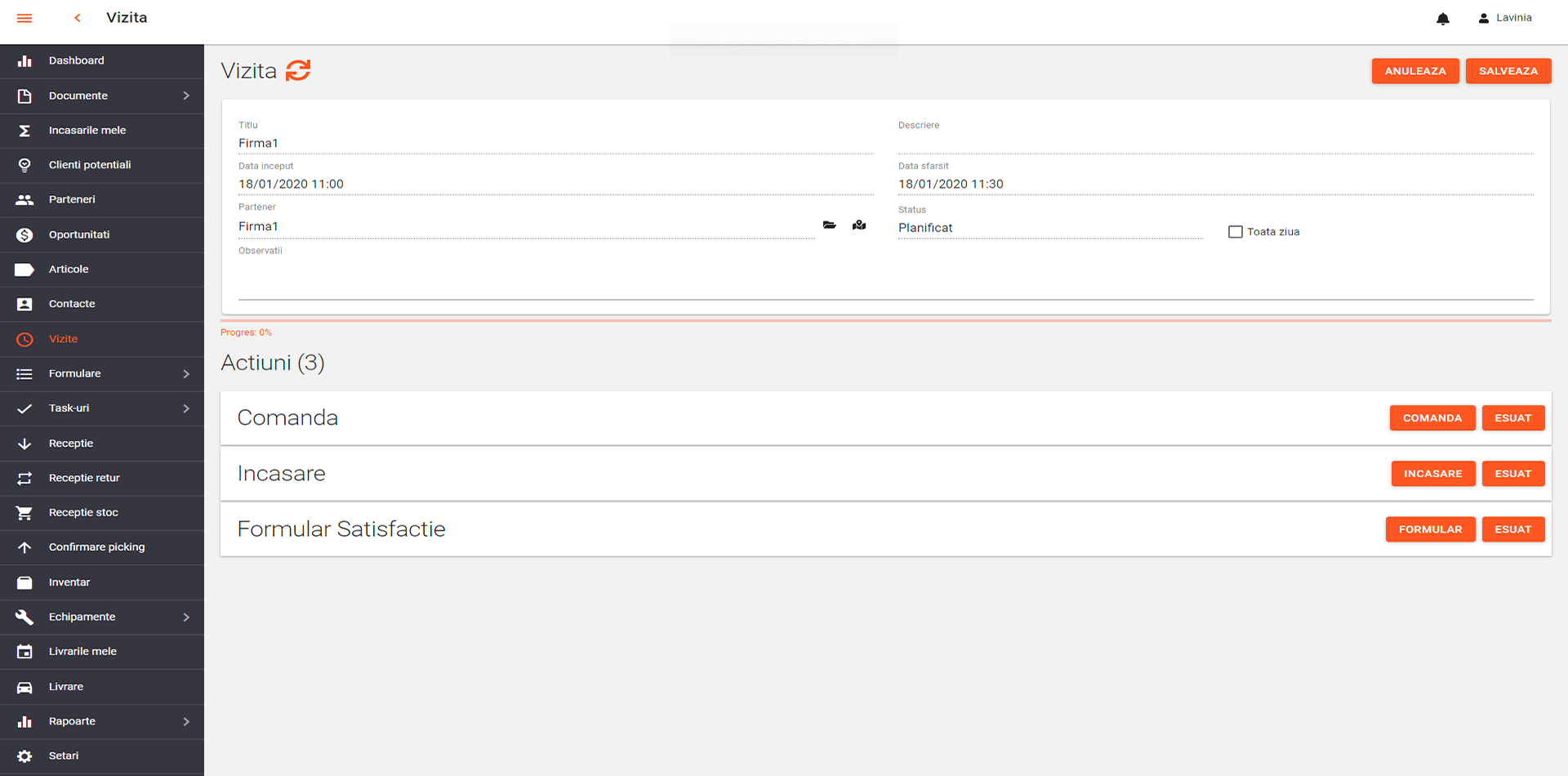Open the notifications bell
This screenshot has width=1568, height=776.
point(1443,19)
